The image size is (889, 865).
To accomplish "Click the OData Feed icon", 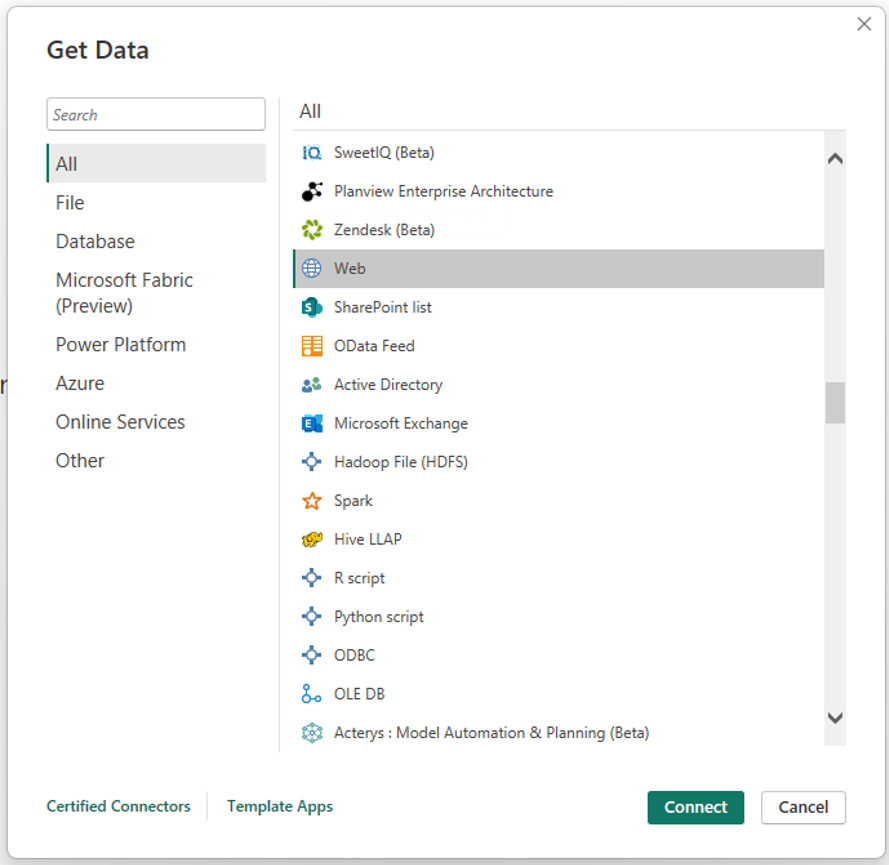I will coord(312,346).
